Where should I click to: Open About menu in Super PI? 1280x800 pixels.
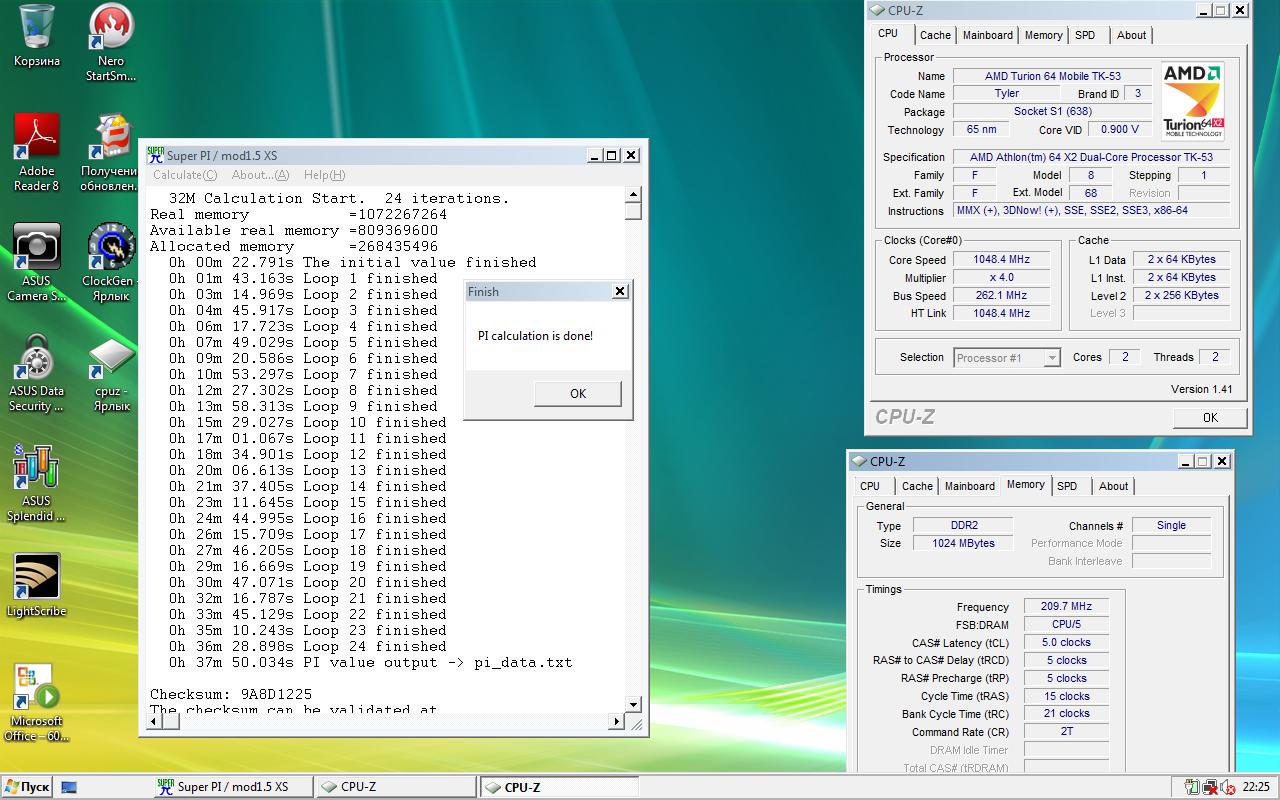point(260,175)
